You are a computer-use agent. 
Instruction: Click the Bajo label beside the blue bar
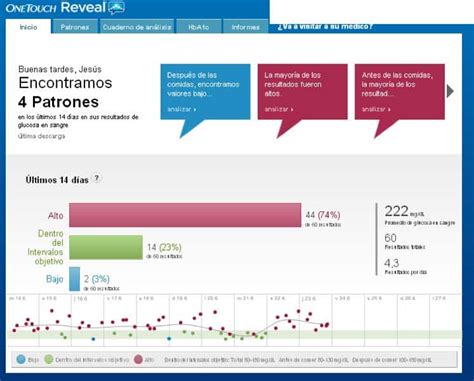coord(55,279)
